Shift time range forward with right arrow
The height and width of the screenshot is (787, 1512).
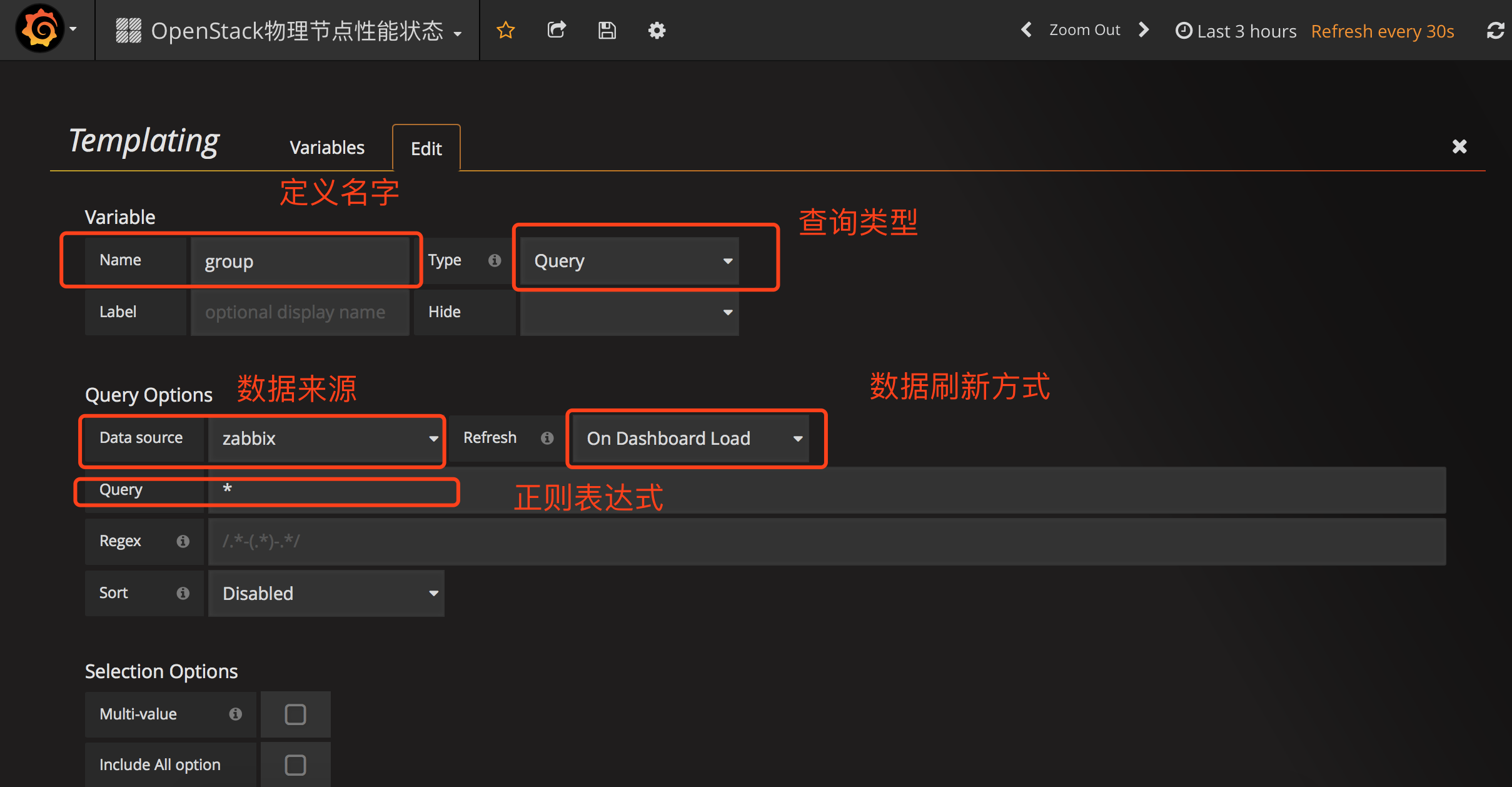point(1144,30)
